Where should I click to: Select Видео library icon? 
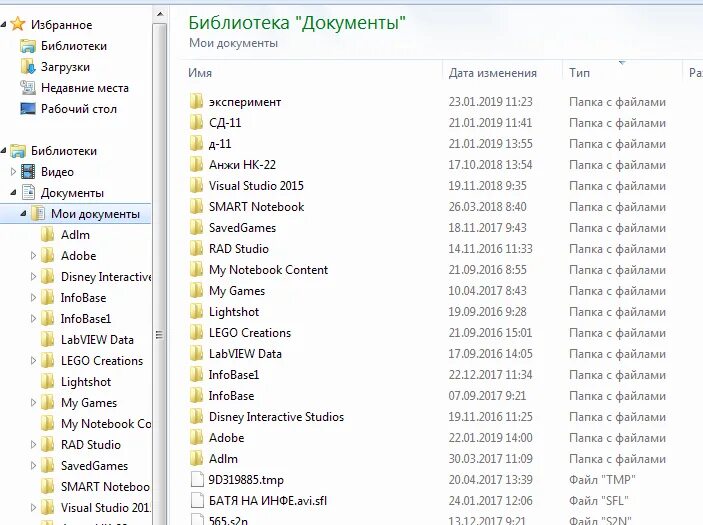click(28, 171)
